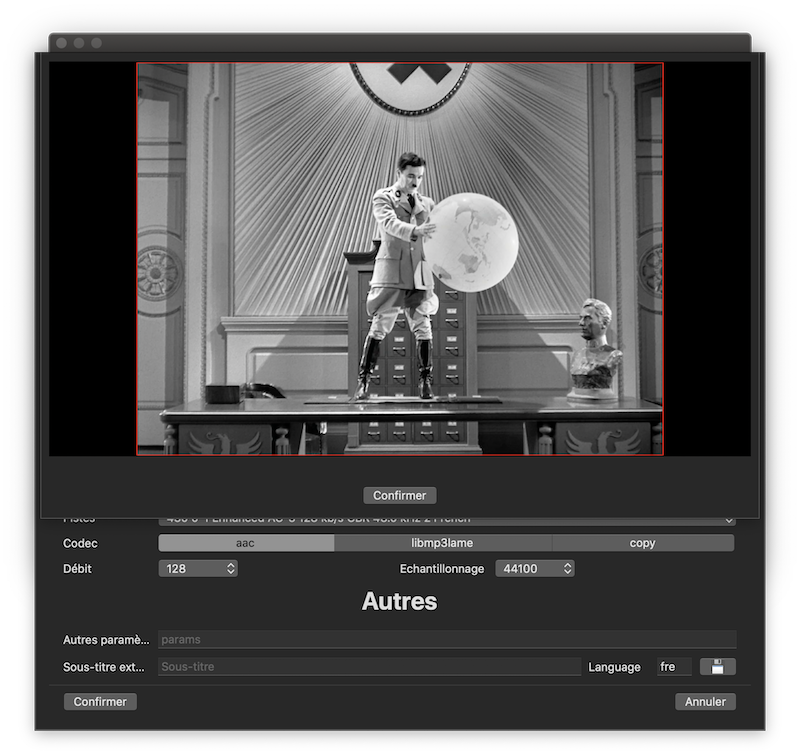The image size is (800, 754).
Task: Select the aac codec segment
Action: pos(246,543)
